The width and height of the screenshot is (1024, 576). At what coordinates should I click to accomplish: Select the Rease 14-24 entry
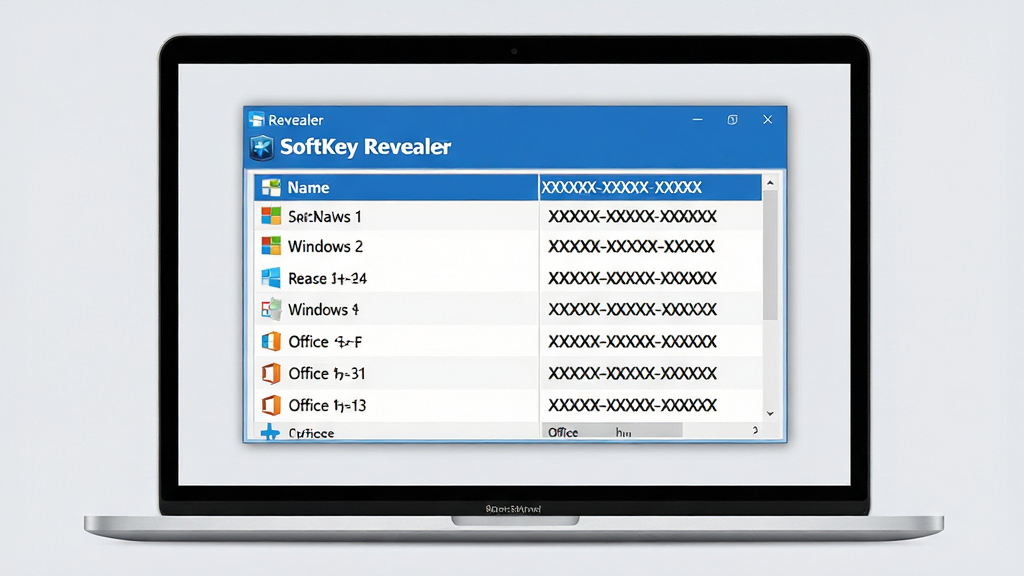click(x=396, y=278)
